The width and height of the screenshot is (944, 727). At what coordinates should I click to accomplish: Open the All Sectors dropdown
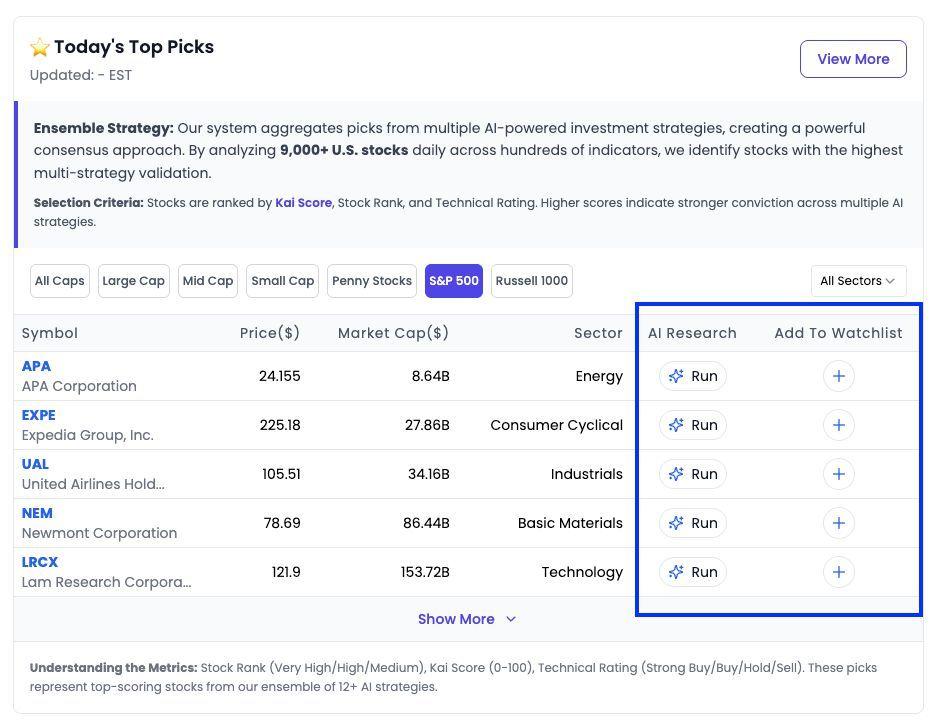[x=858, y=281]
